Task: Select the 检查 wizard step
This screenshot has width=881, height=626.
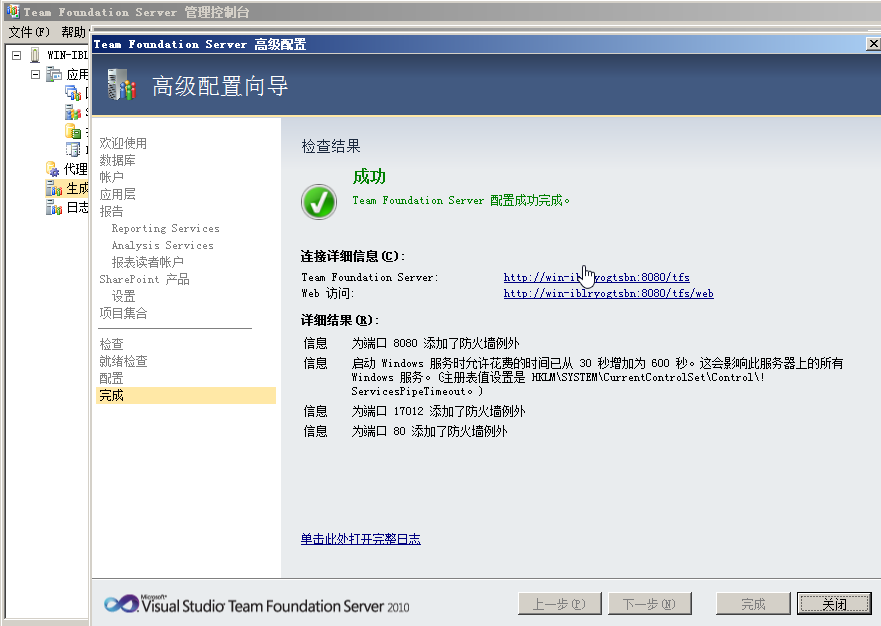Action: 111,344
